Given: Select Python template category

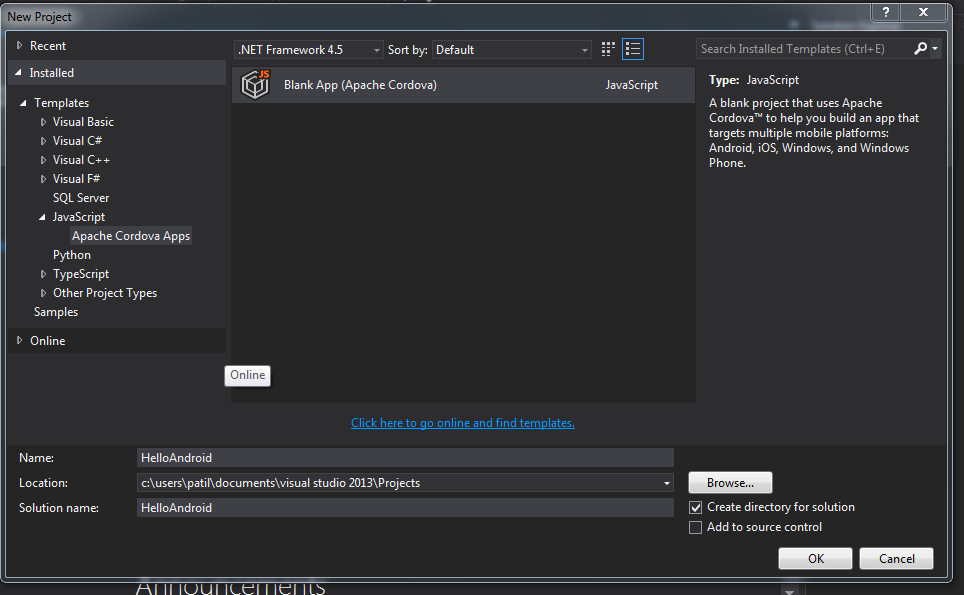Looking at the screenshot, I should click(71, 255).
